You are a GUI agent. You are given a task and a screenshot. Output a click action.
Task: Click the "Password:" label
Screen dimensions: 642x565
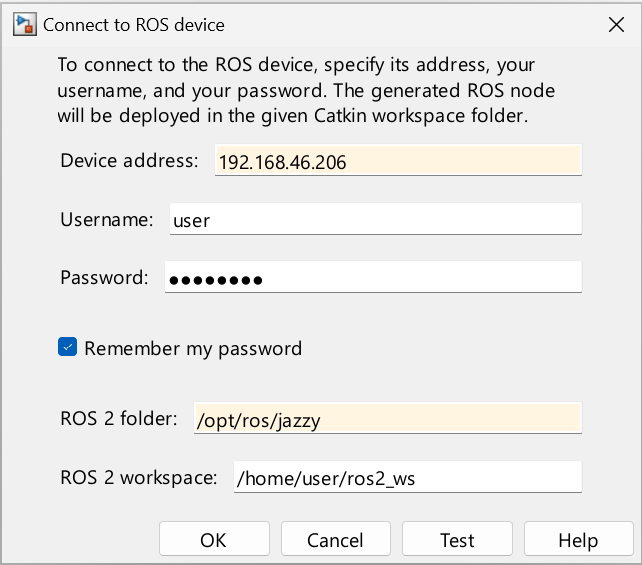[x=104, y=277]
